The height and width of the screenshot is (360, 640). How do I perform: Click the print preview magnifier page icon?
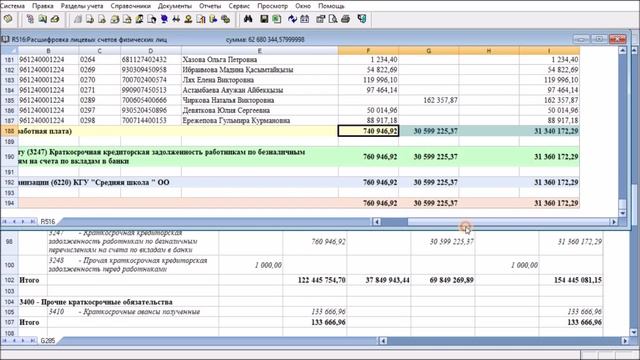pos(333,19)
